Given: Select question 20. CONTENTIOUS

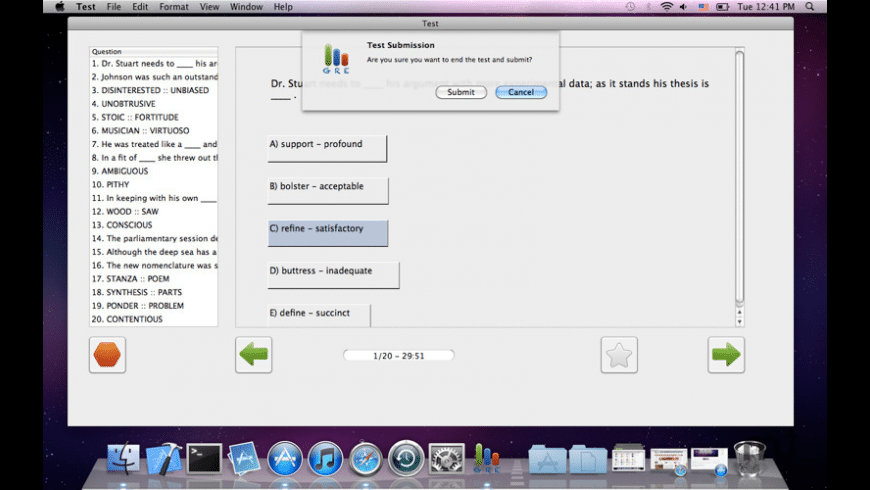Looking at the screenshot, I should pyautogui.click(x=154, y=319).
